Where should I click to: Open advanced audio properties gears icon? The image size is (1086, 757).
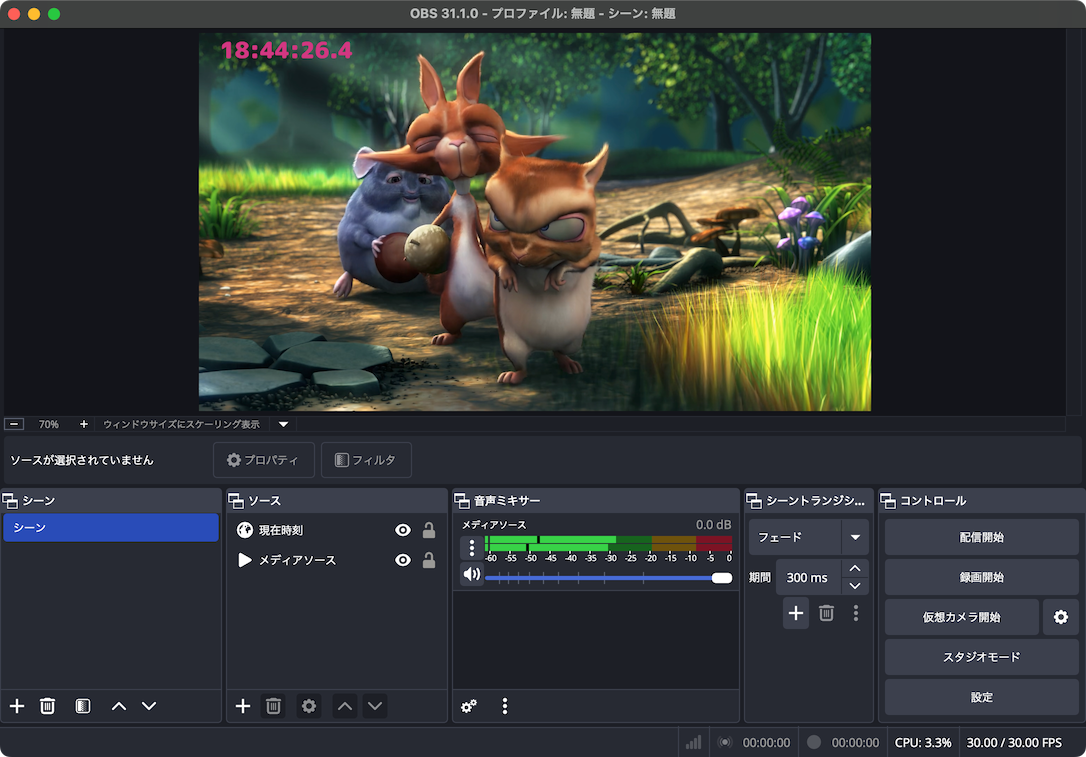click(469, 706)
